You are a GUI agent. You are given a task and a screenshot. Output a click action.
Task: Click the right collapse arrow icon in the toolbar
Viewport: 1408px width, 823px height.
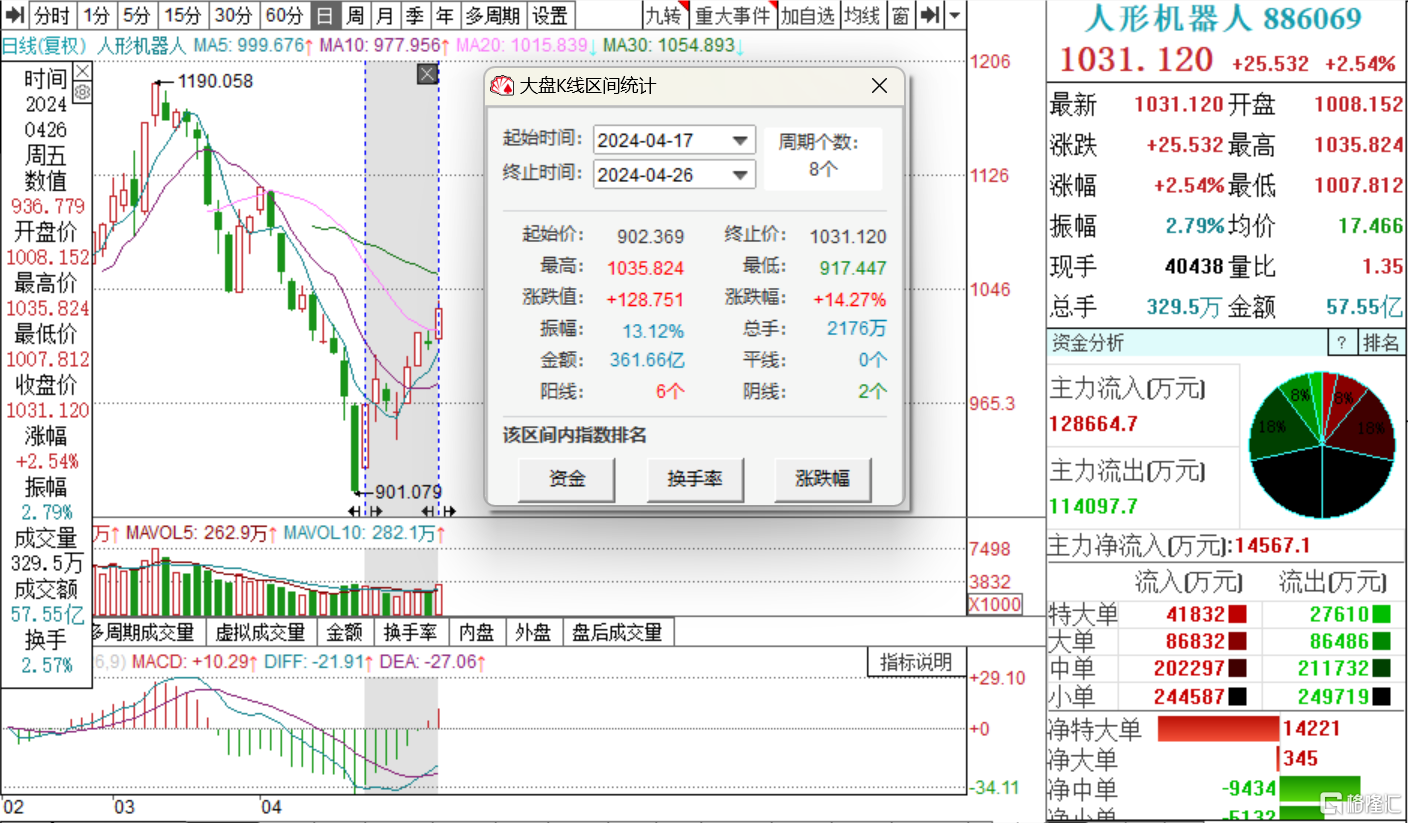929,15
